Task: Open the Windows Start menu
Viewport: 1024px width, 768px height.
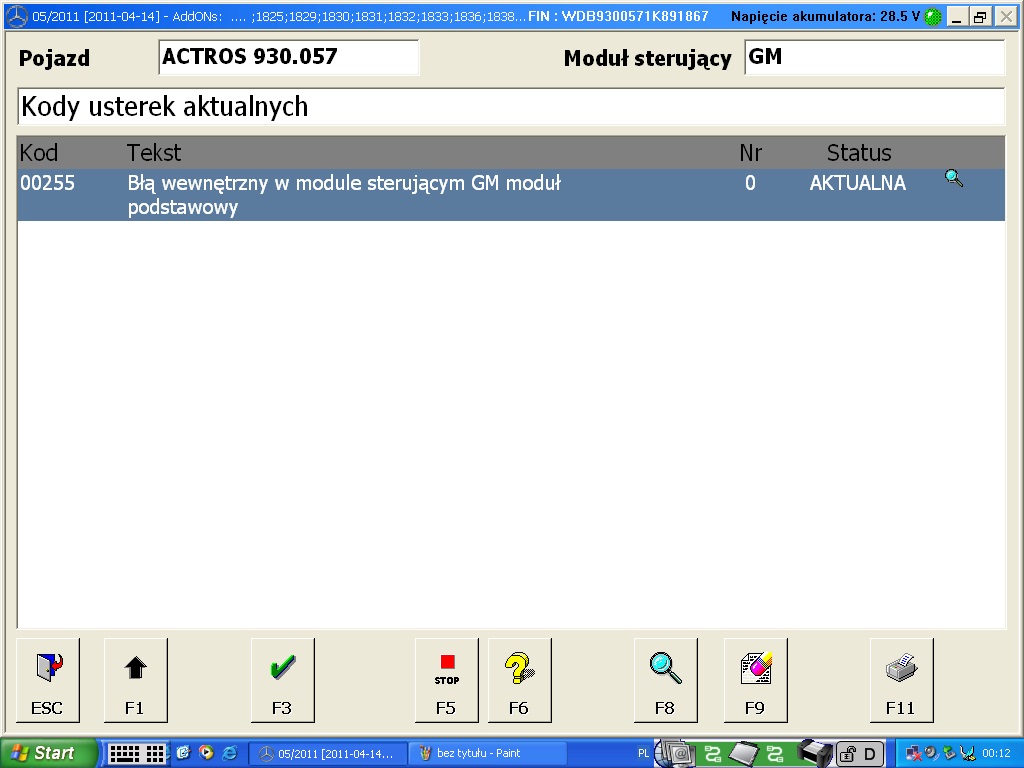Action: click(x=48, y=753)
